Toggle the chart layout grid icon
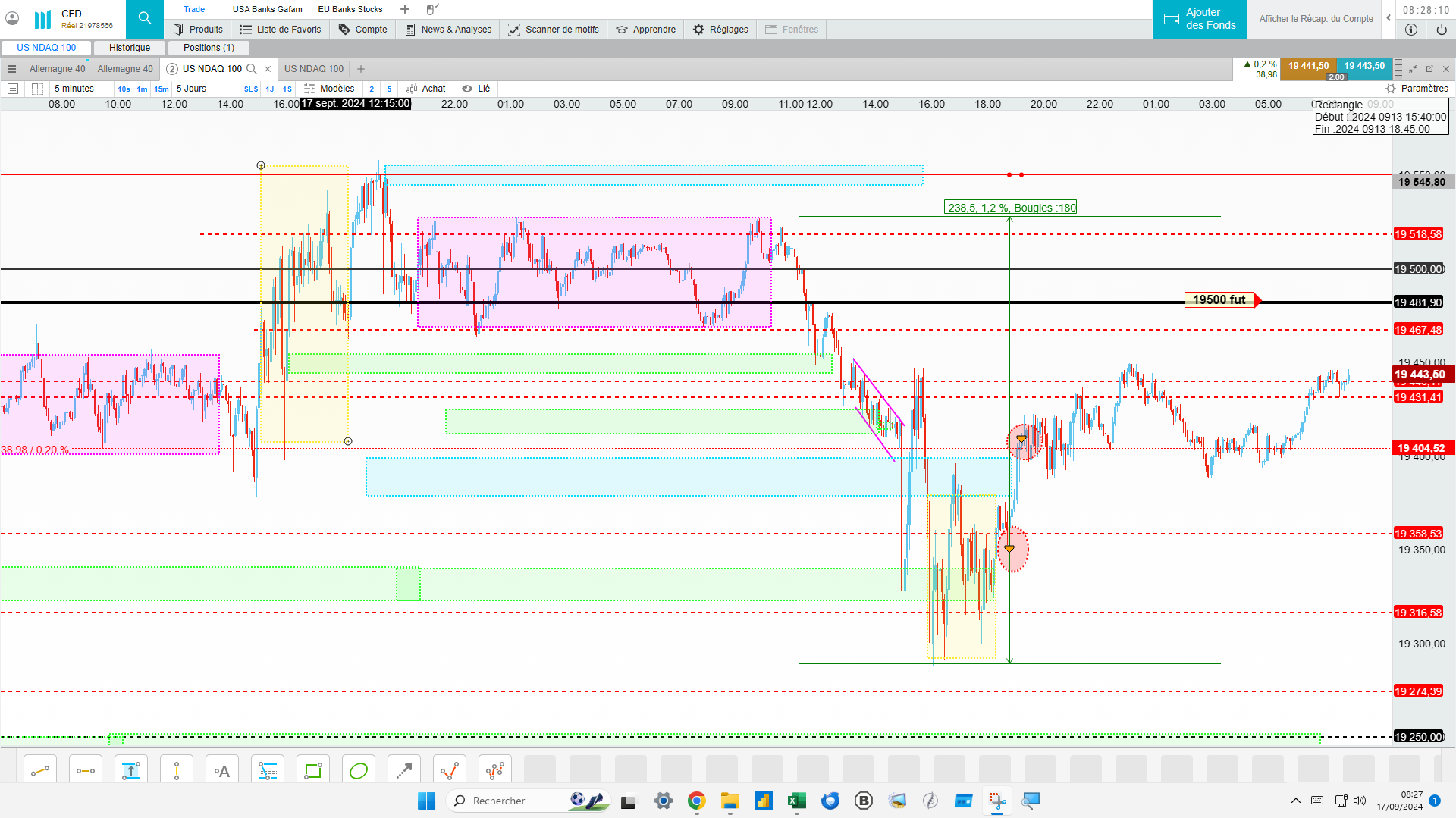 point(37,89)
